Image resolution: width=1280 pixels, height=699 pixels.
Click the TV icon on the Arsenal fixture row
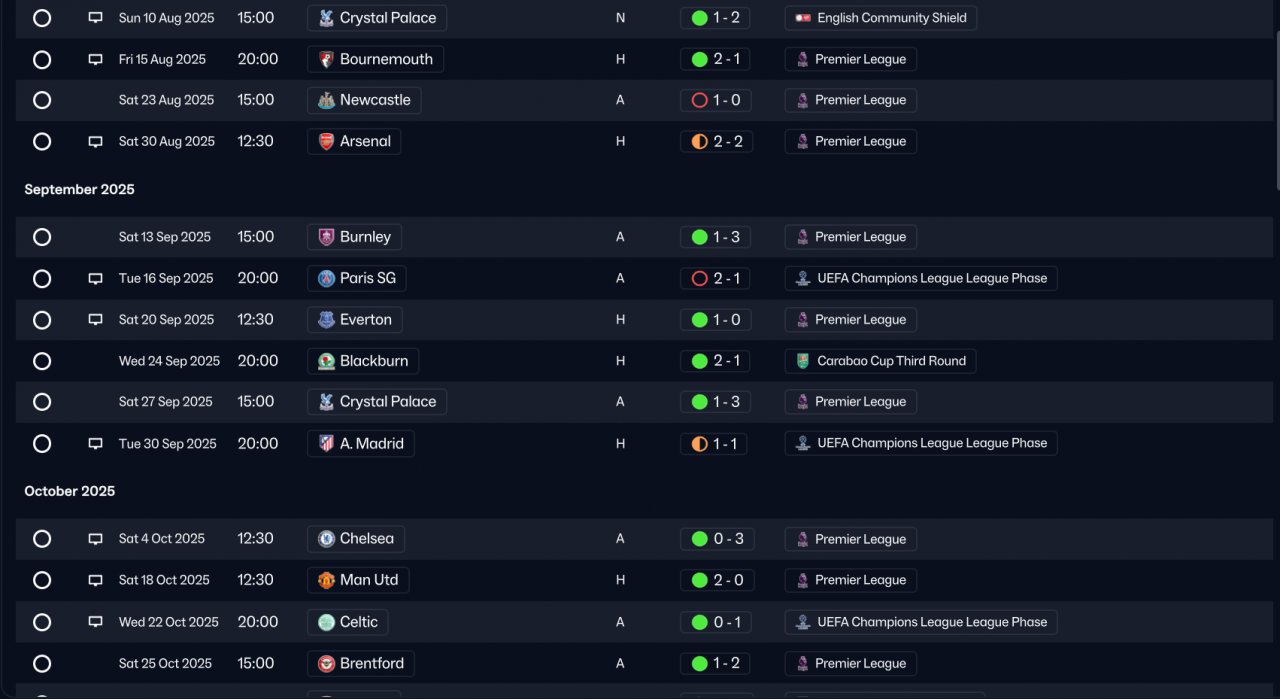coord(95,142)
